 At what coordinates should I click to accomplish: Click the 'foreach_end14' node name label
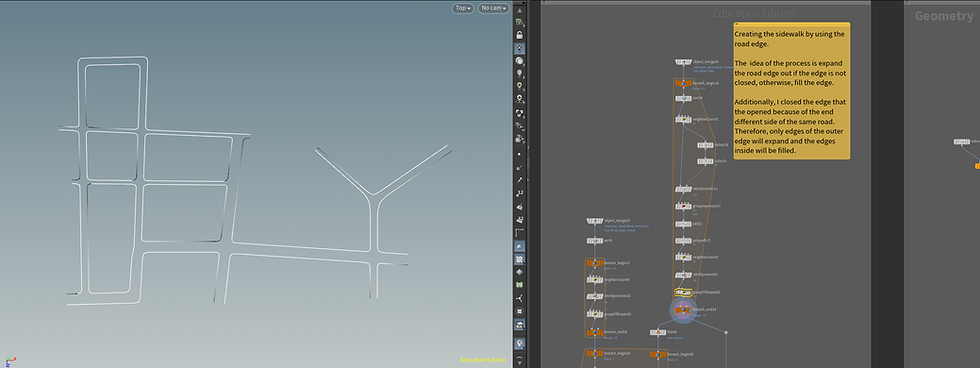(704, 309)
